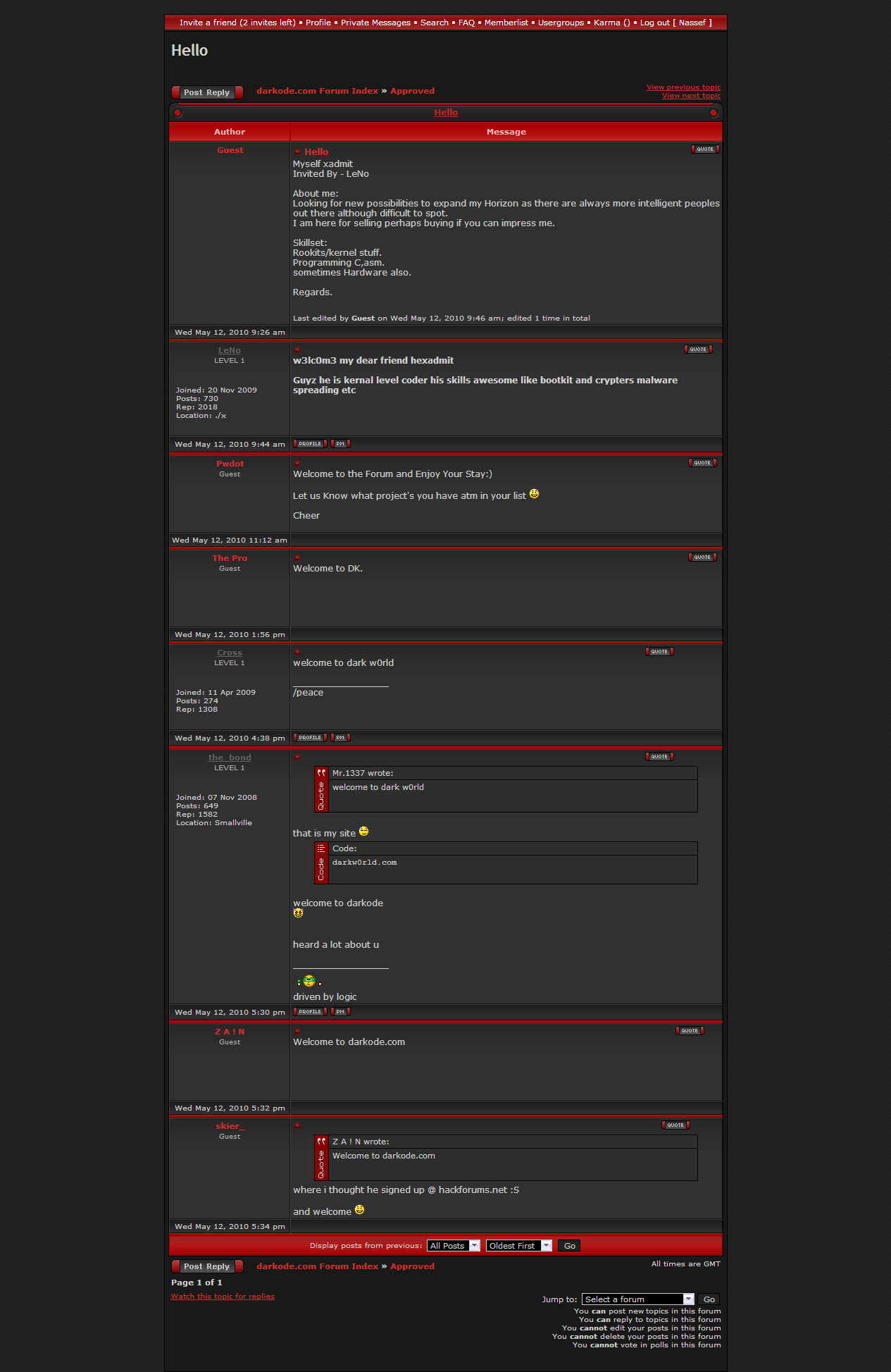
Task: Click Watch this topic for replies link
Action: click(223, 1297)
